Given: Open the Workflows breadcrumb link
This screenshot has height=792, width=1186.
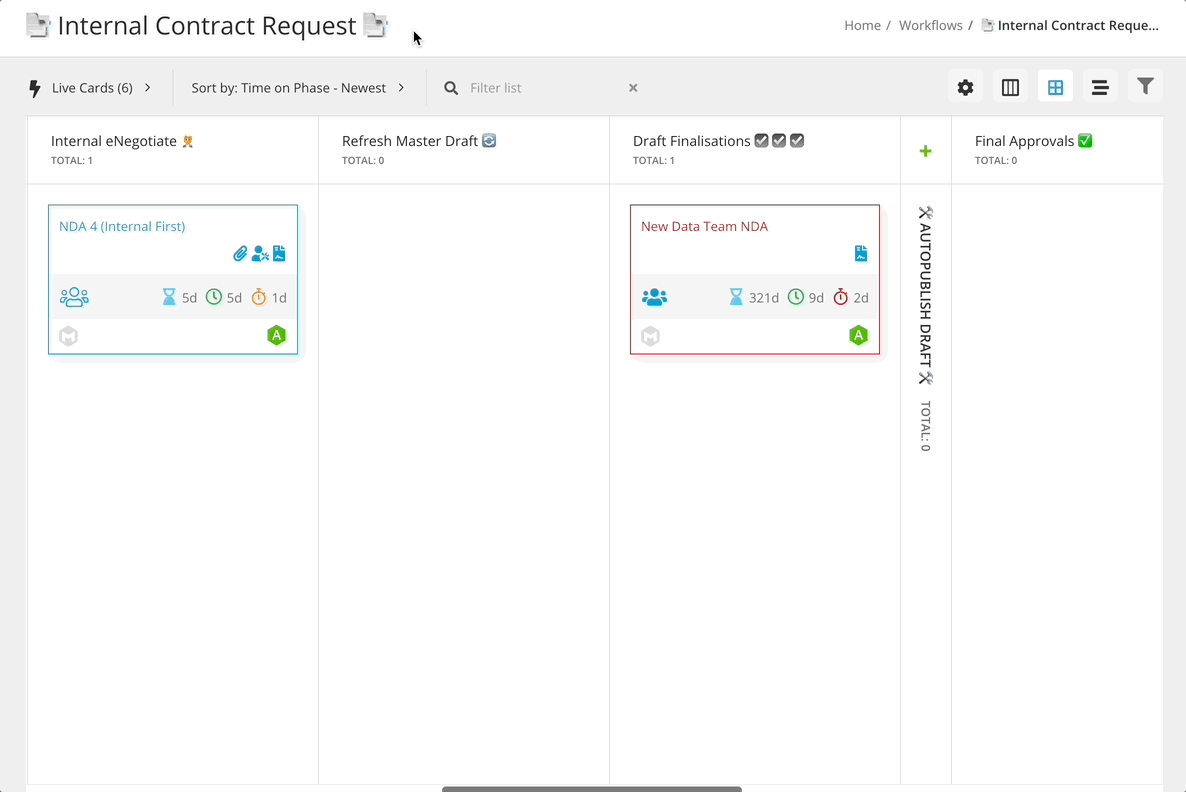Looking at the screenshot, I should click(930, 25).
